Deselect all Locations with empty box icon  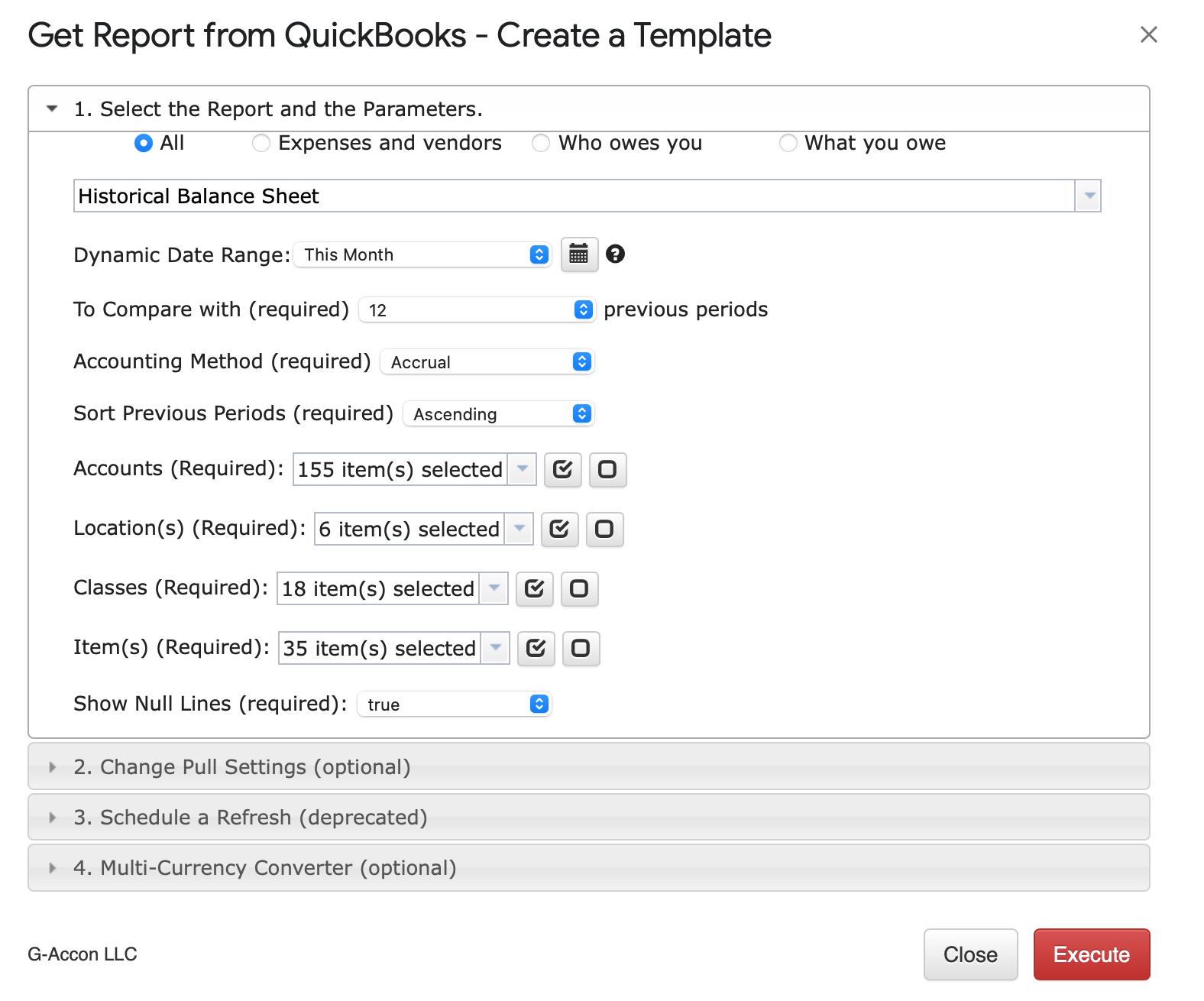tap(604, 529)
